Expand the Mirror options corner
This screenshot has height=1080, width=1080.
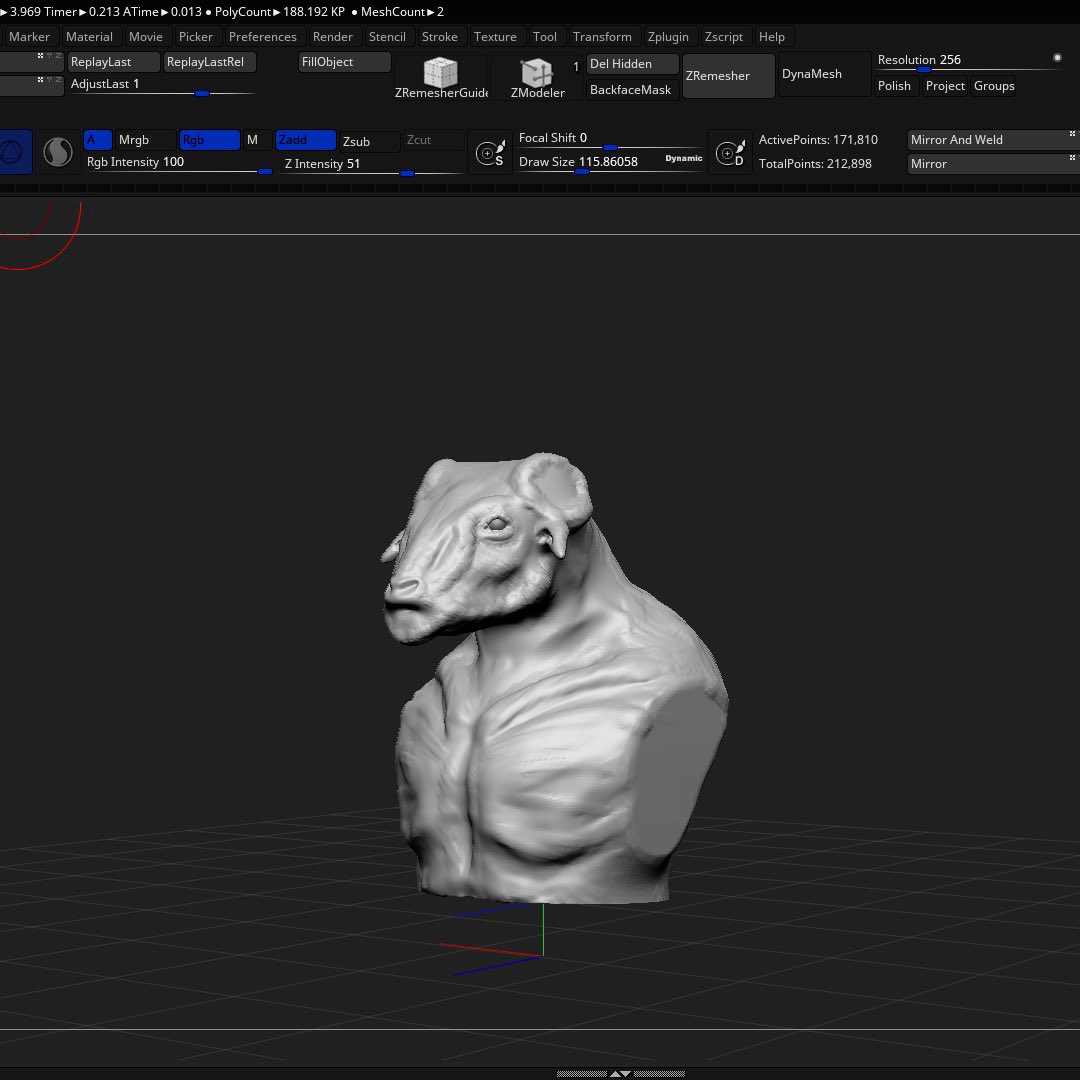[1072, 158]
